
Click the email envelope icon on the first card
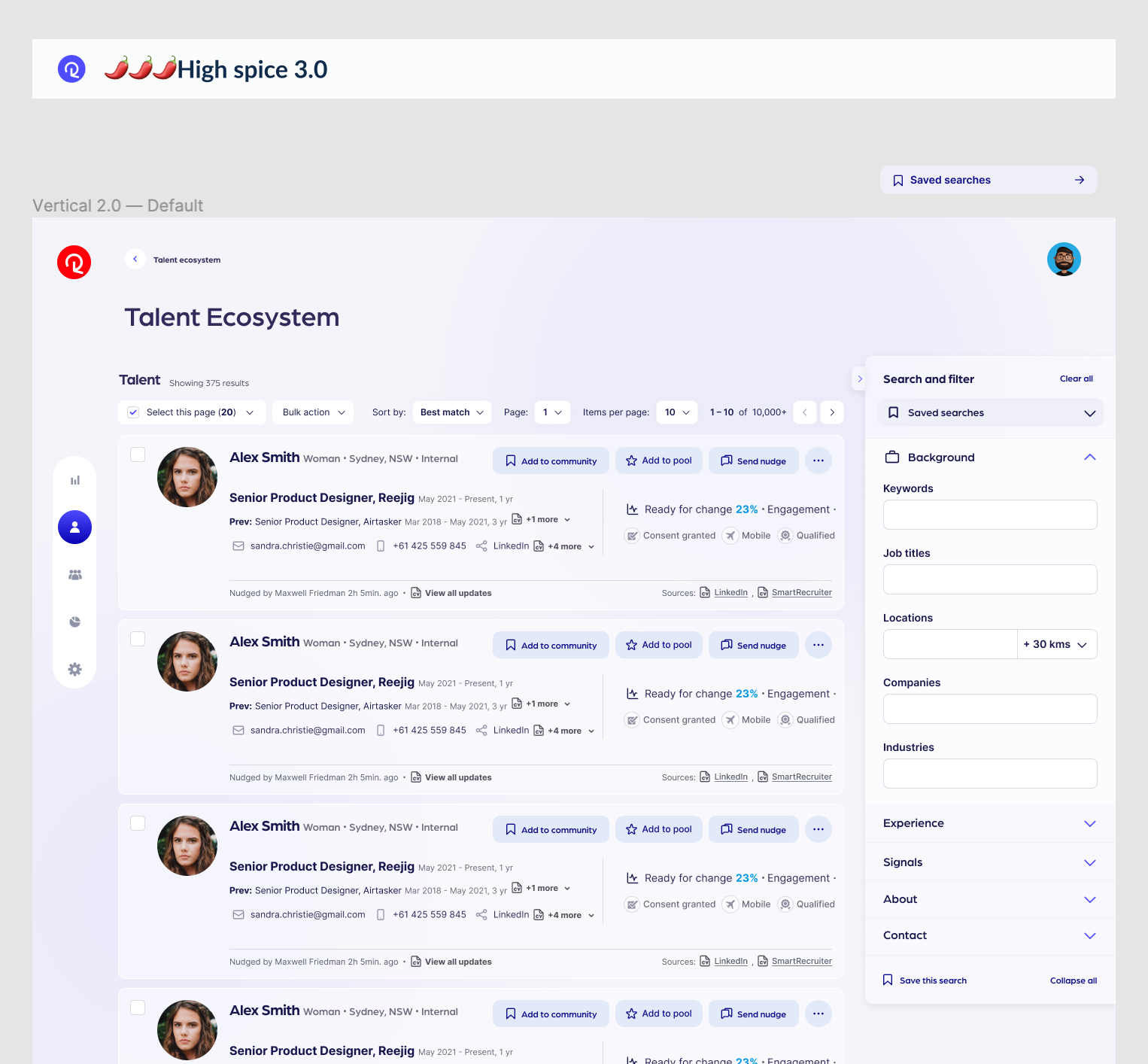click(238, 546)
